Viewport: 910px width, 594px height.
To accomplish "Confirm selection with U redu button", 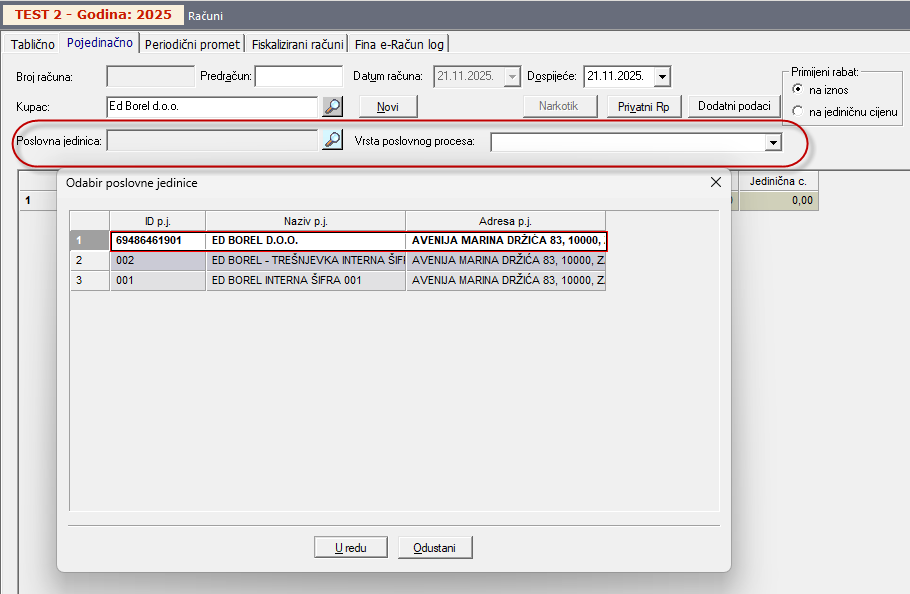I will pyautogui.click(x=349, y=547).
